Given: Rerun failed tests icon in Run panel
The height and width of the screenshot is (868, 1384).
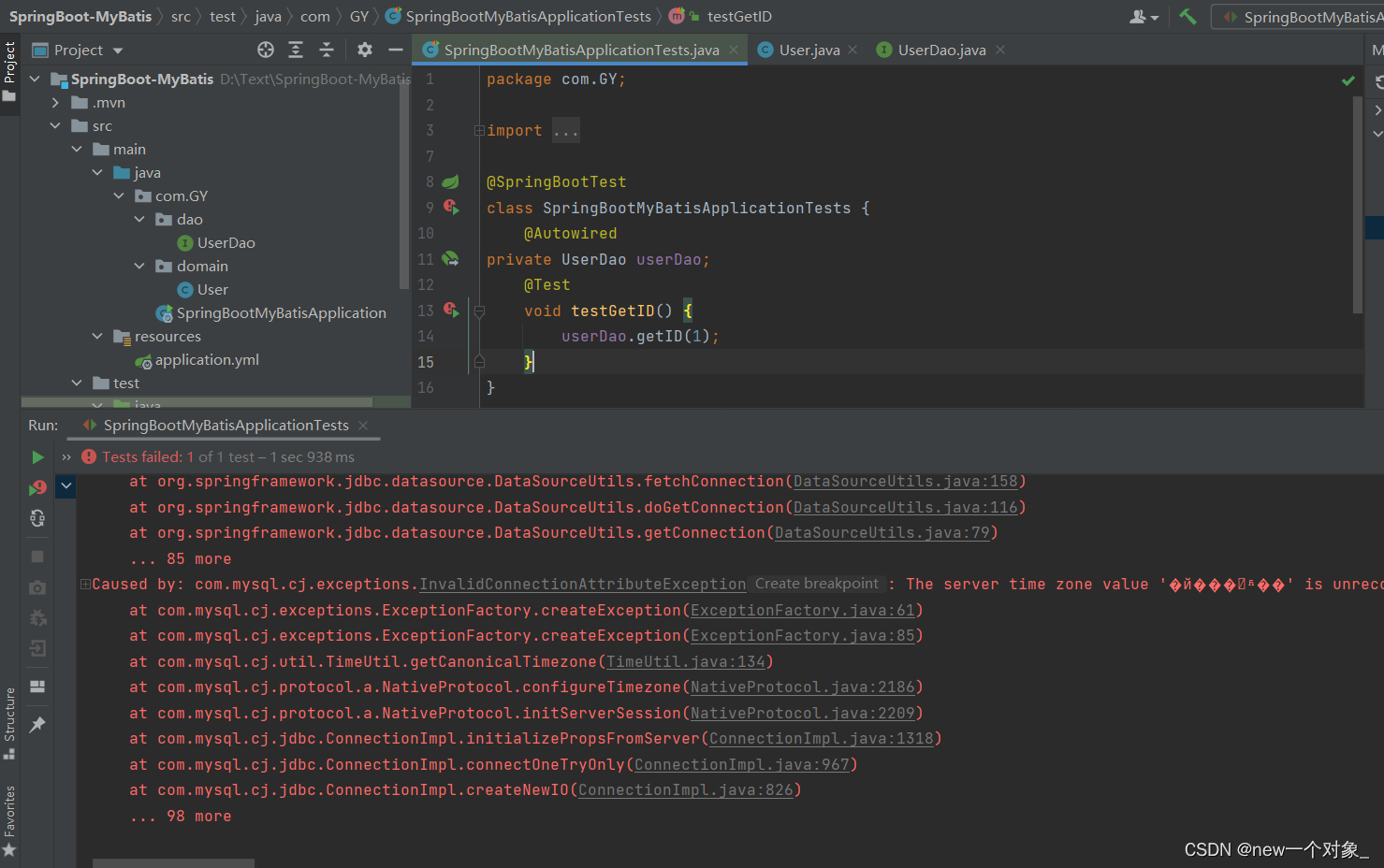Looking at the screenshot, I should click(x=37, y=487).
